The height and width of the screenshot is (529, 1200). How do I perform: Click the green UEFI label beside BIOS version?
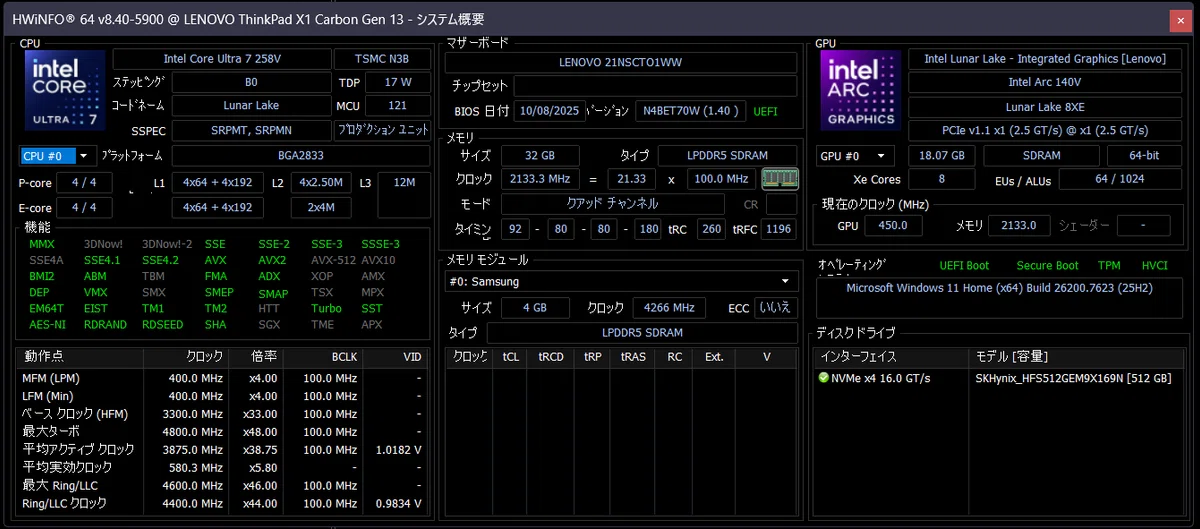point(765,111)
